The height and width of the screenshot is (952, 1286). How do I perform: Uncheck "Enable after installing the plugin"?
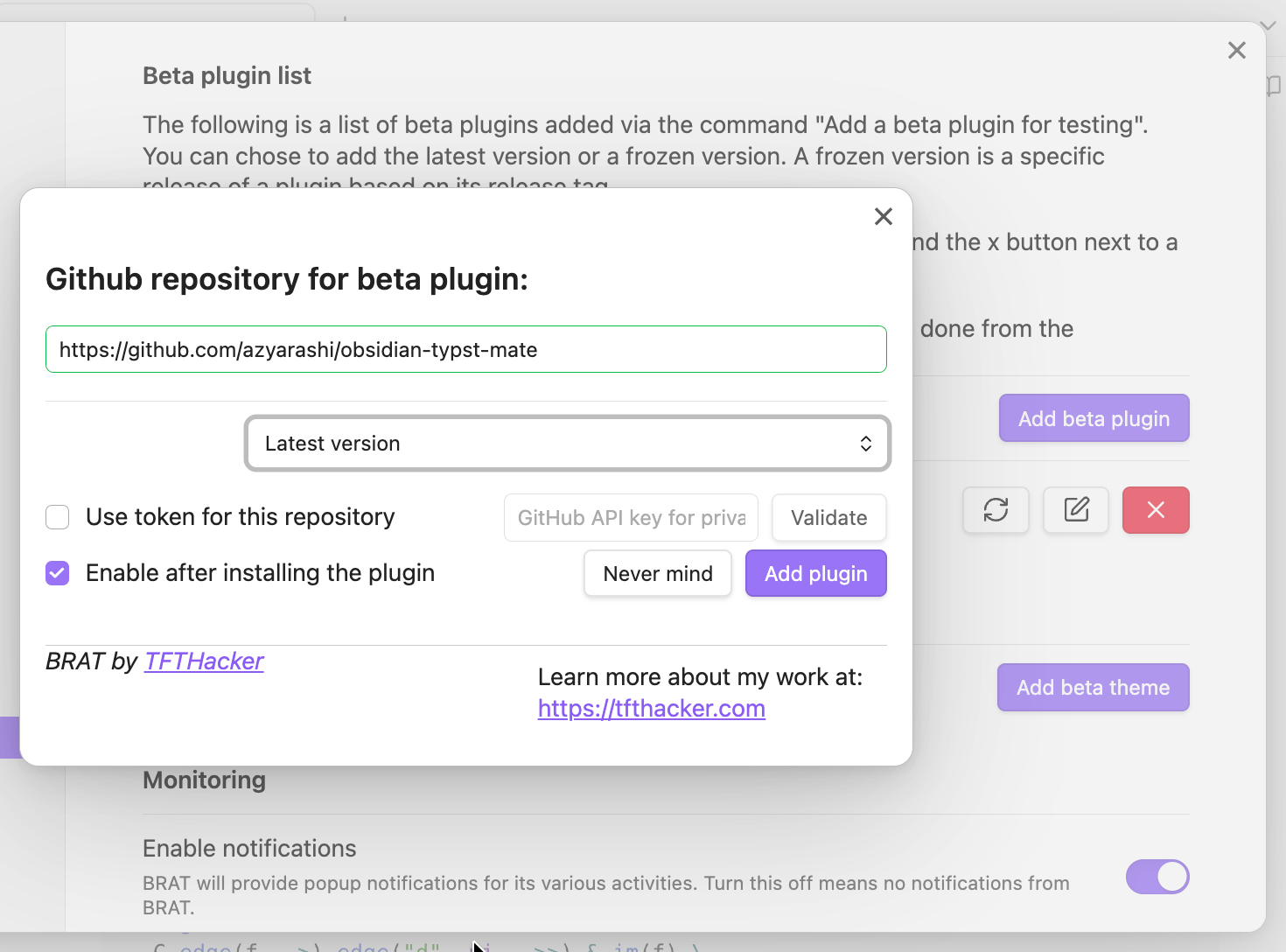[x=57, y=573]
